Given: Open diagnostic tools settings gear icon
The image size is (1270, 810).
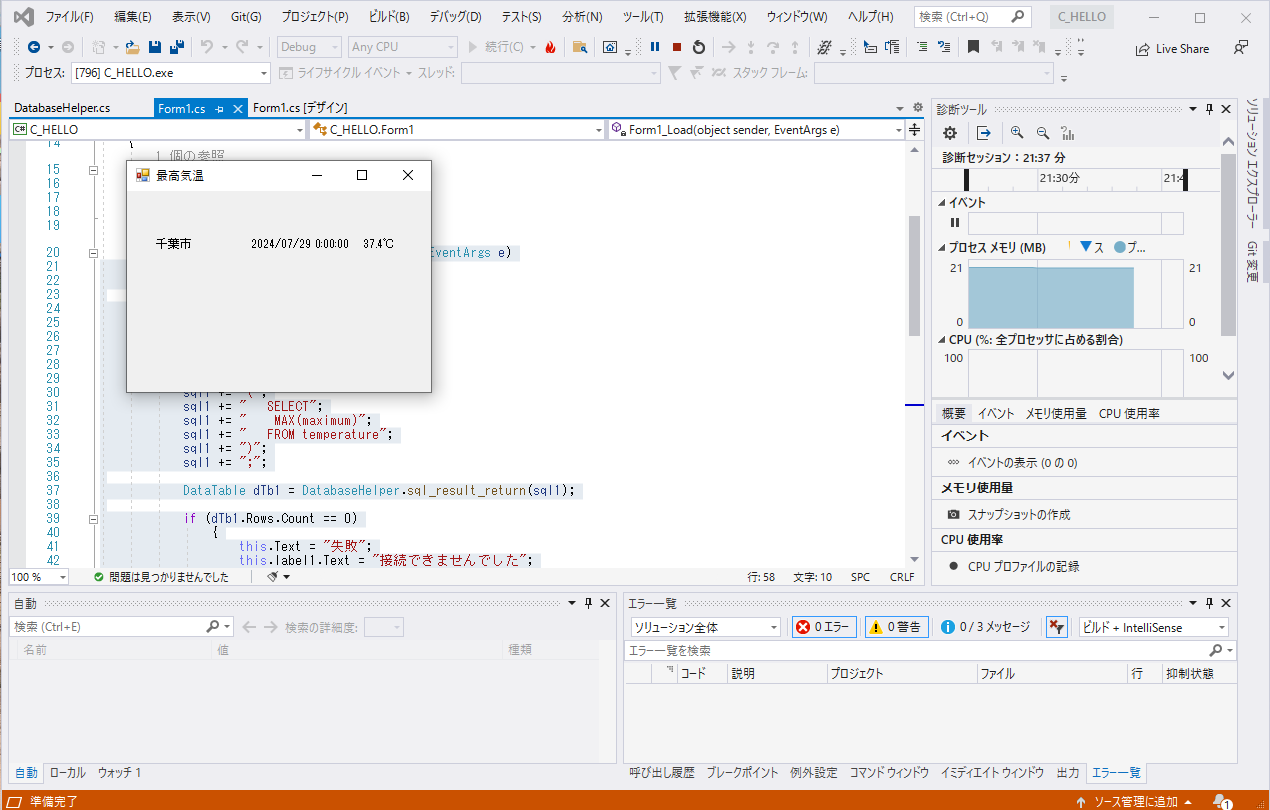Looking at the screenshot, I should click(x=950, y=133).
